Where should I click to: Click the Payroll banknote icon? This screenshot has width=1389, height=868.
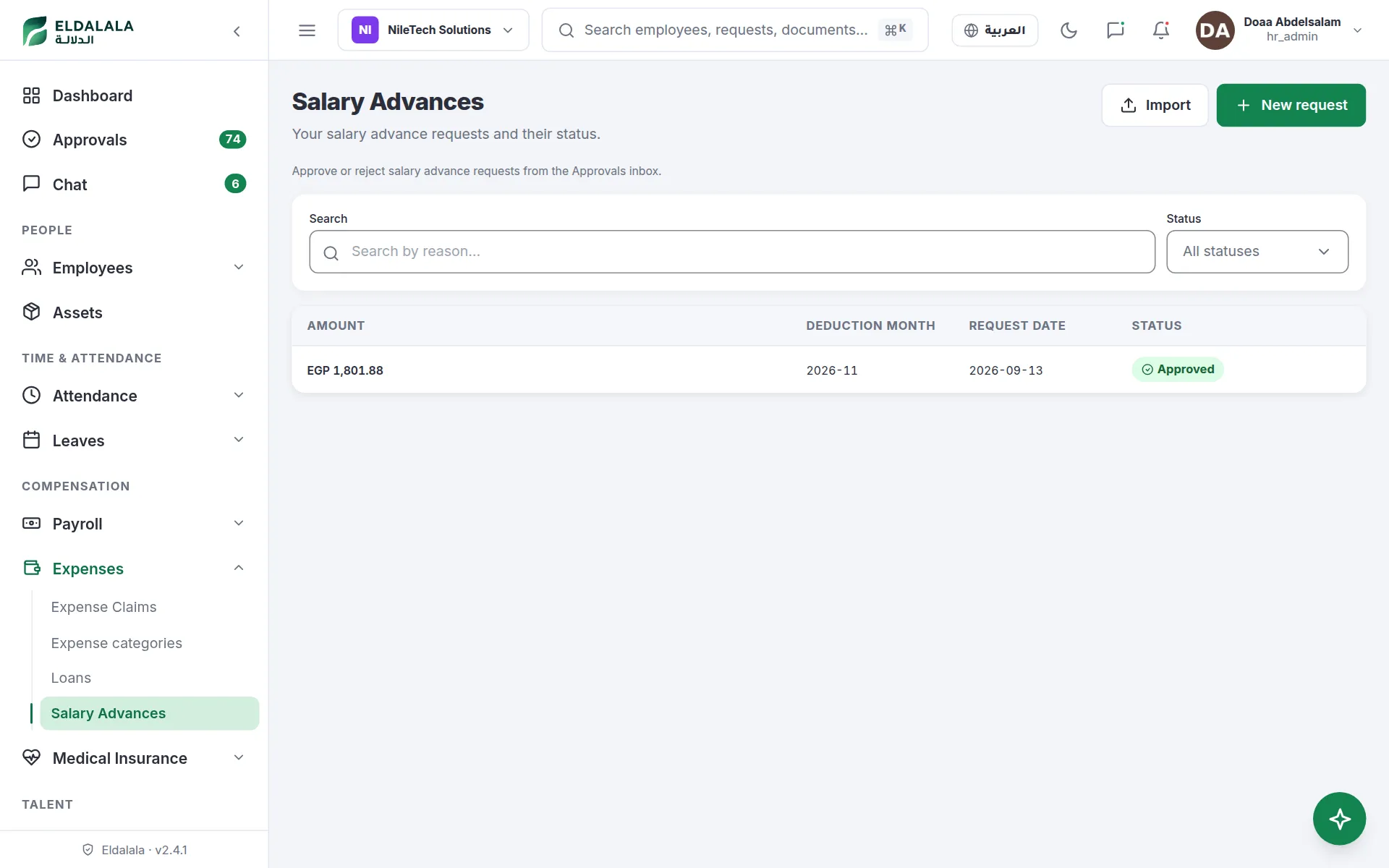click(x=31, y=523)
